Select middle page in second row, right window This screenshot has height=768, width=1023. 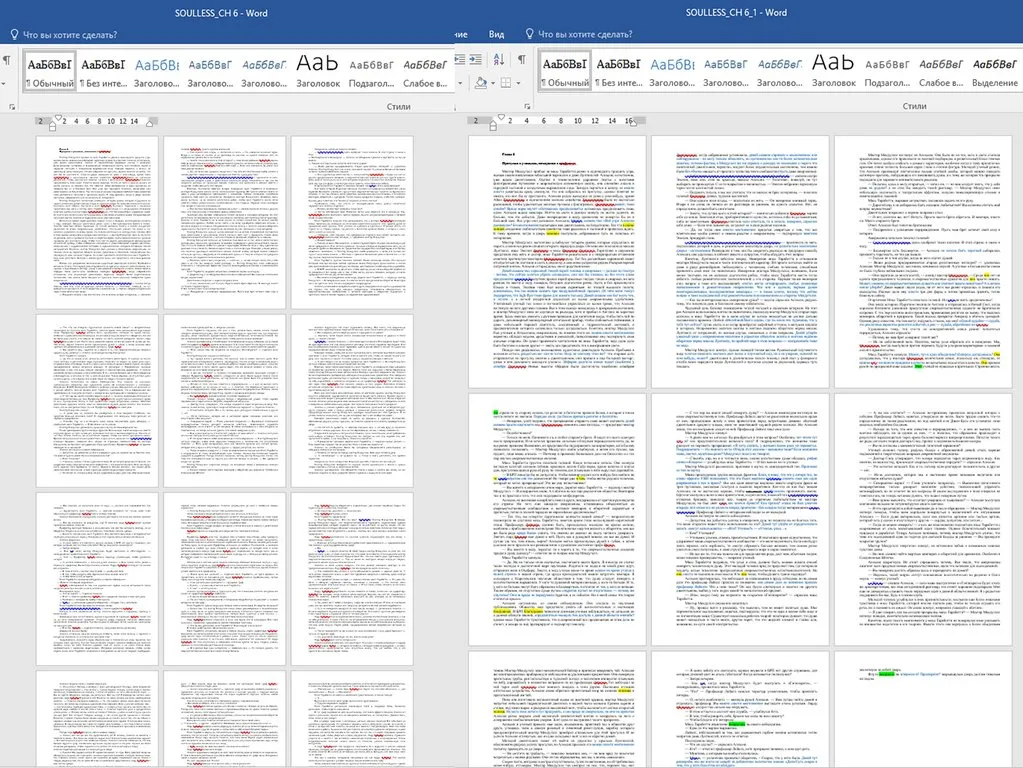coord(741,519)
